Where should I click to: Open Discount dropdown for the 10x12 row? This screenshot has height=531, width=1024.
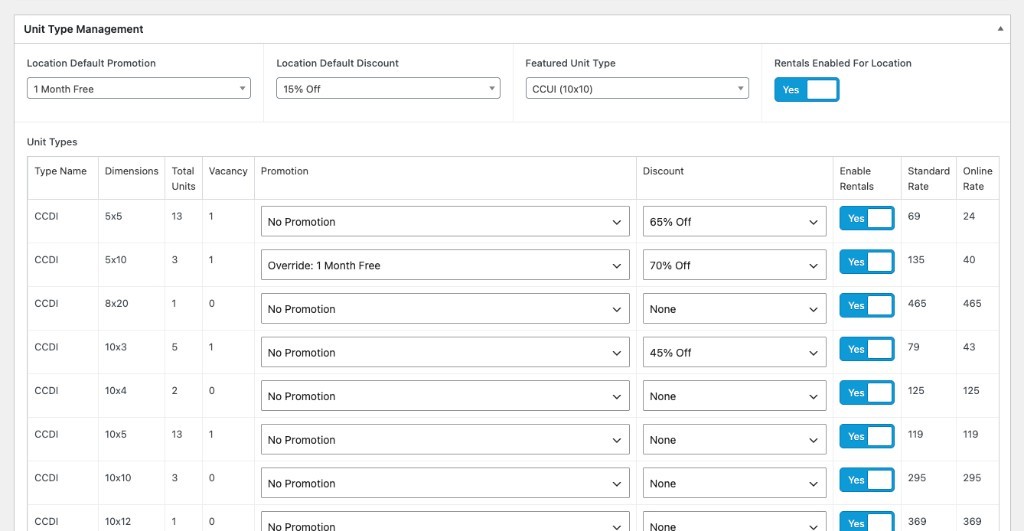click(734, 522)
